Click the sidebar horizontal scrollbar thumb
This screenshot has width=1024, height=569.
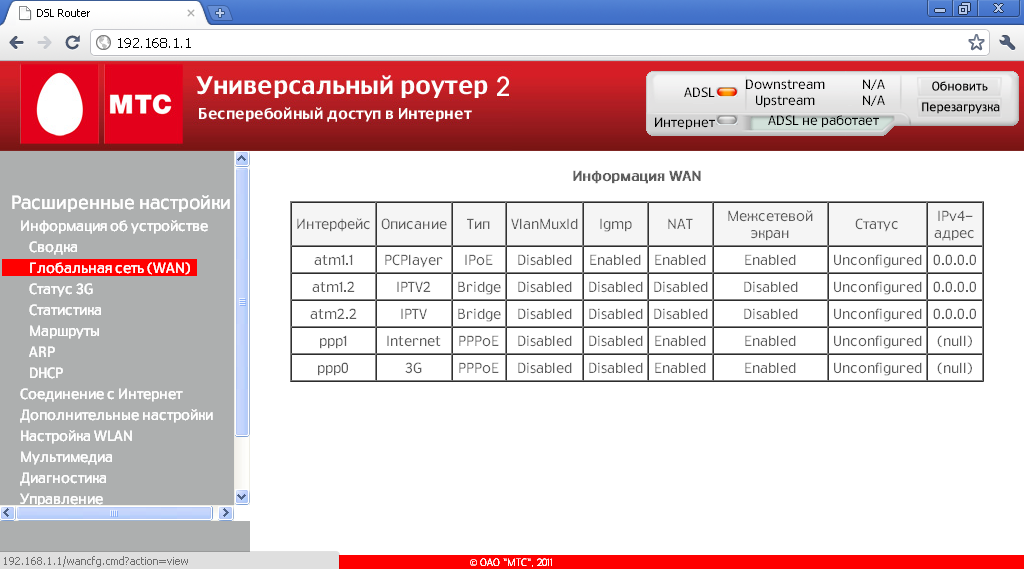114,513
